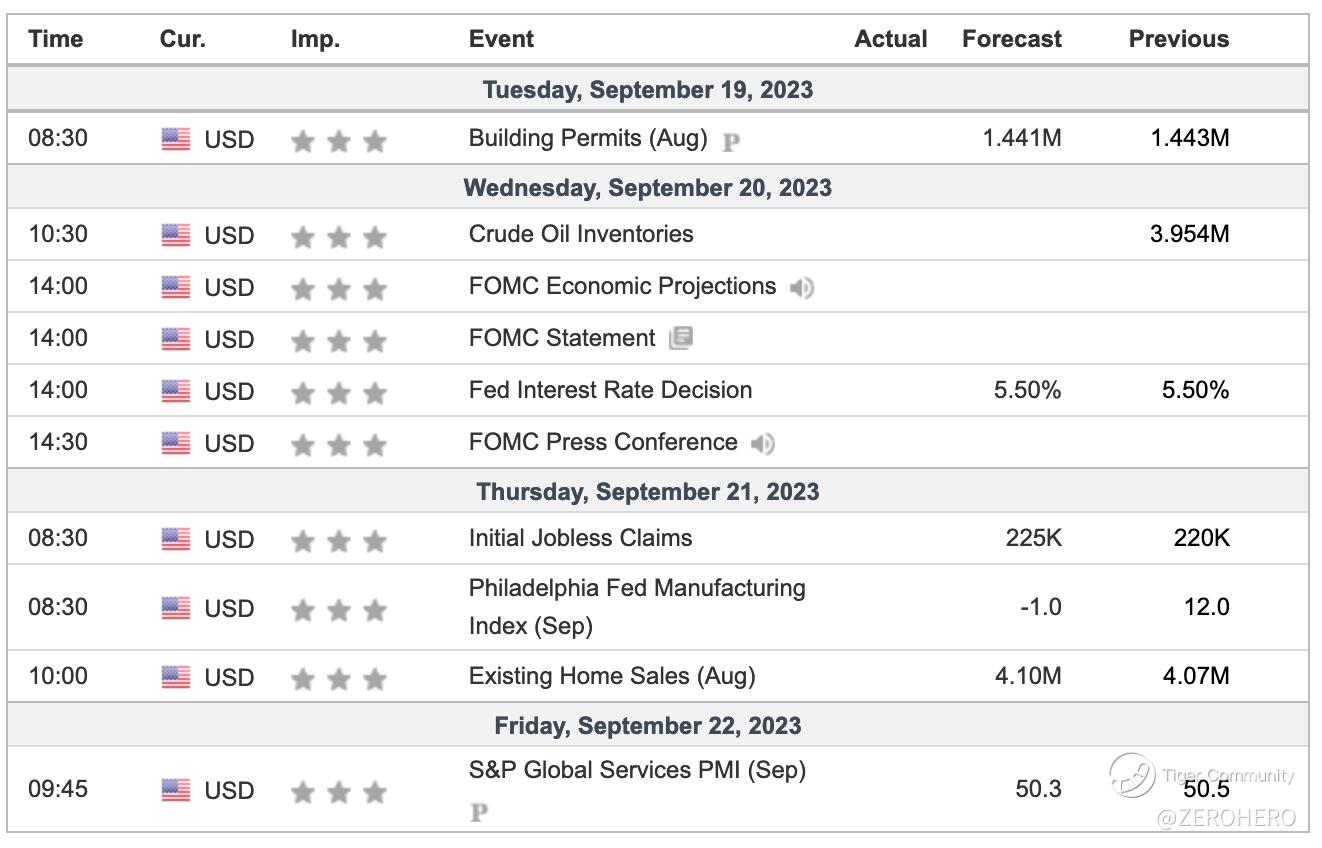Select Philadelphia Fed Manufacturing Index (Sep) event
Image resolution: width=1322 pixels, height=848 pixels.
pos(637,607)
